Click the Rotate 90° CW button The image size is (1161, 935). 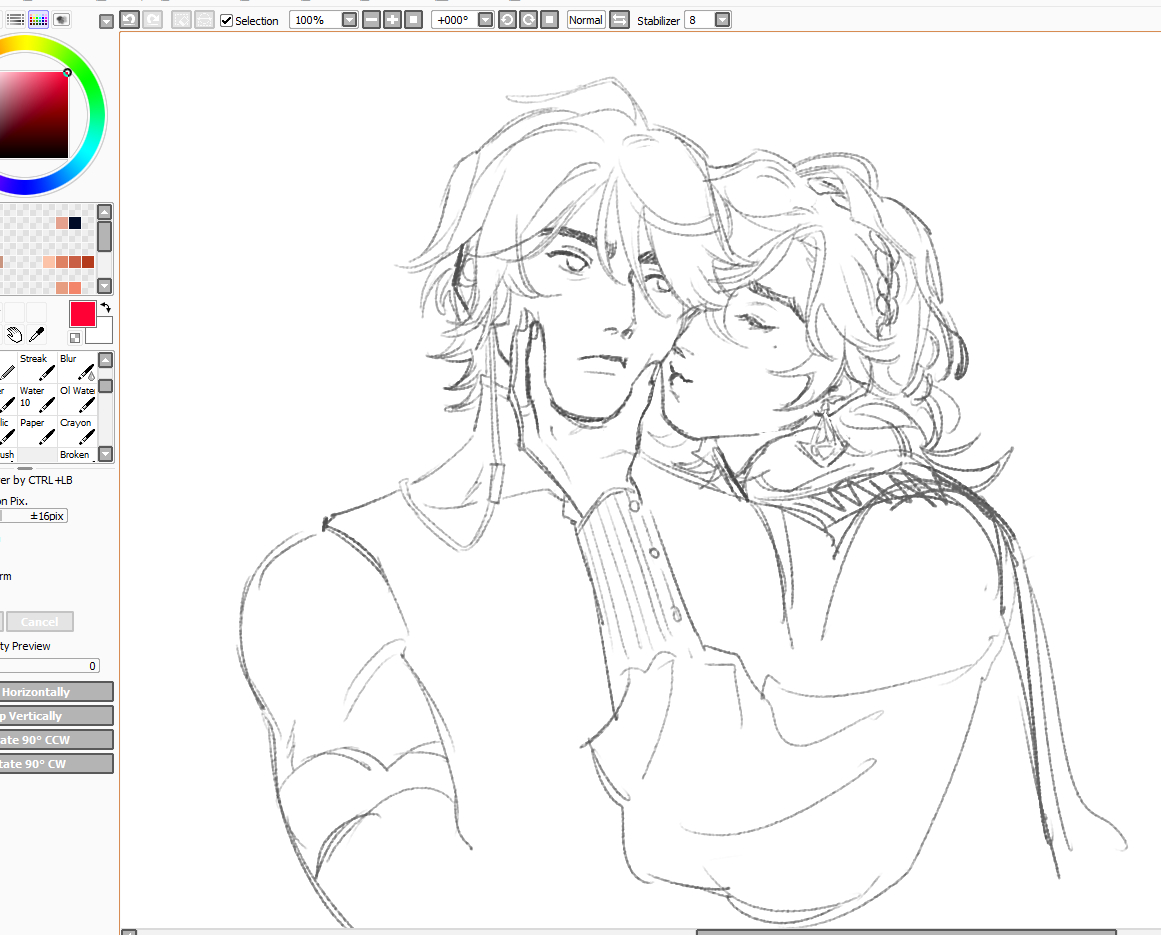click(56, 764)
